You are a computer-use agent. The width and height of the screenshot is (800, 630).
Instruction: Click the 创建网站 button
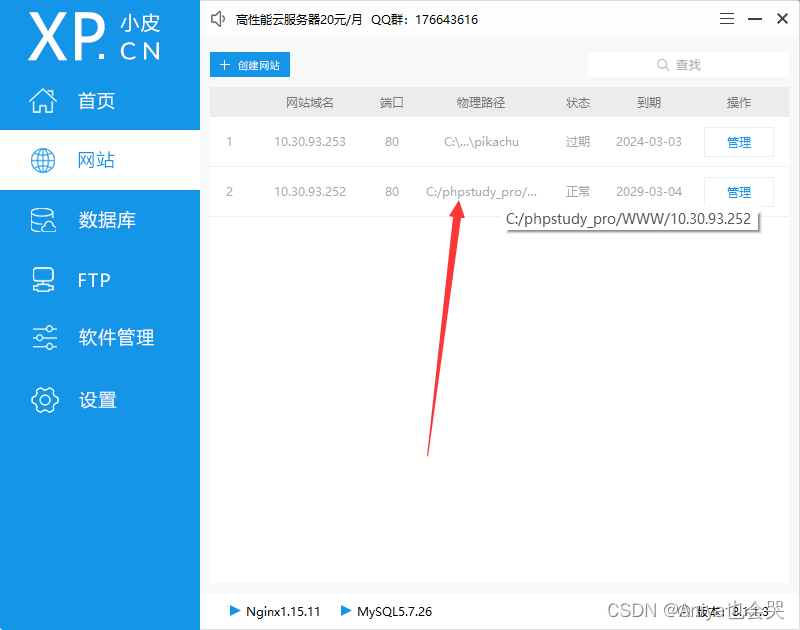pos(250,65)
